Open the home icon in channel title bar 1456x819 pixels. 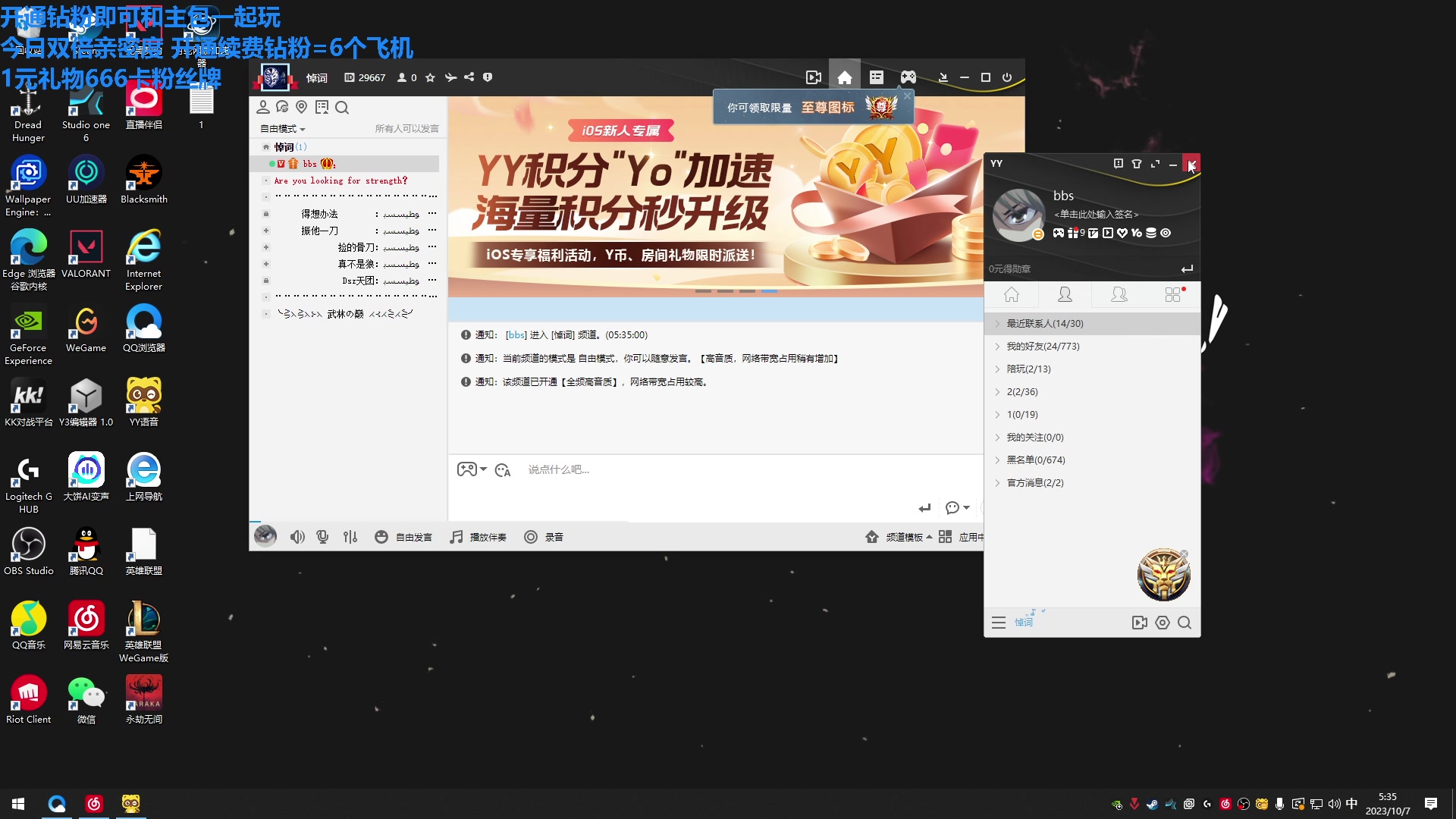click(844, 77)
